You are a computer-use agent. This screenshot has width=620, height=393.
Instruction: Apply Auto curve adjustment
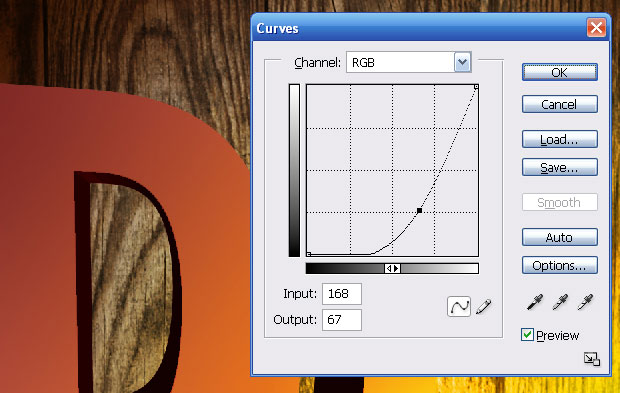pos(560,237)
